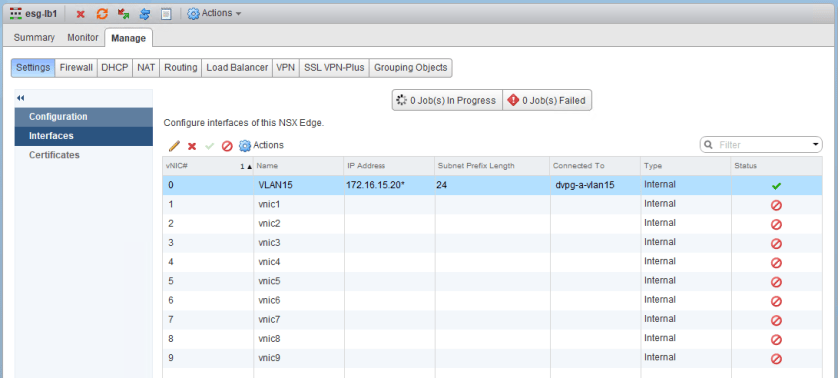Click the disconnected status icon for vnic2
Screen dimensions: 838x378
(x=777, y=225)
